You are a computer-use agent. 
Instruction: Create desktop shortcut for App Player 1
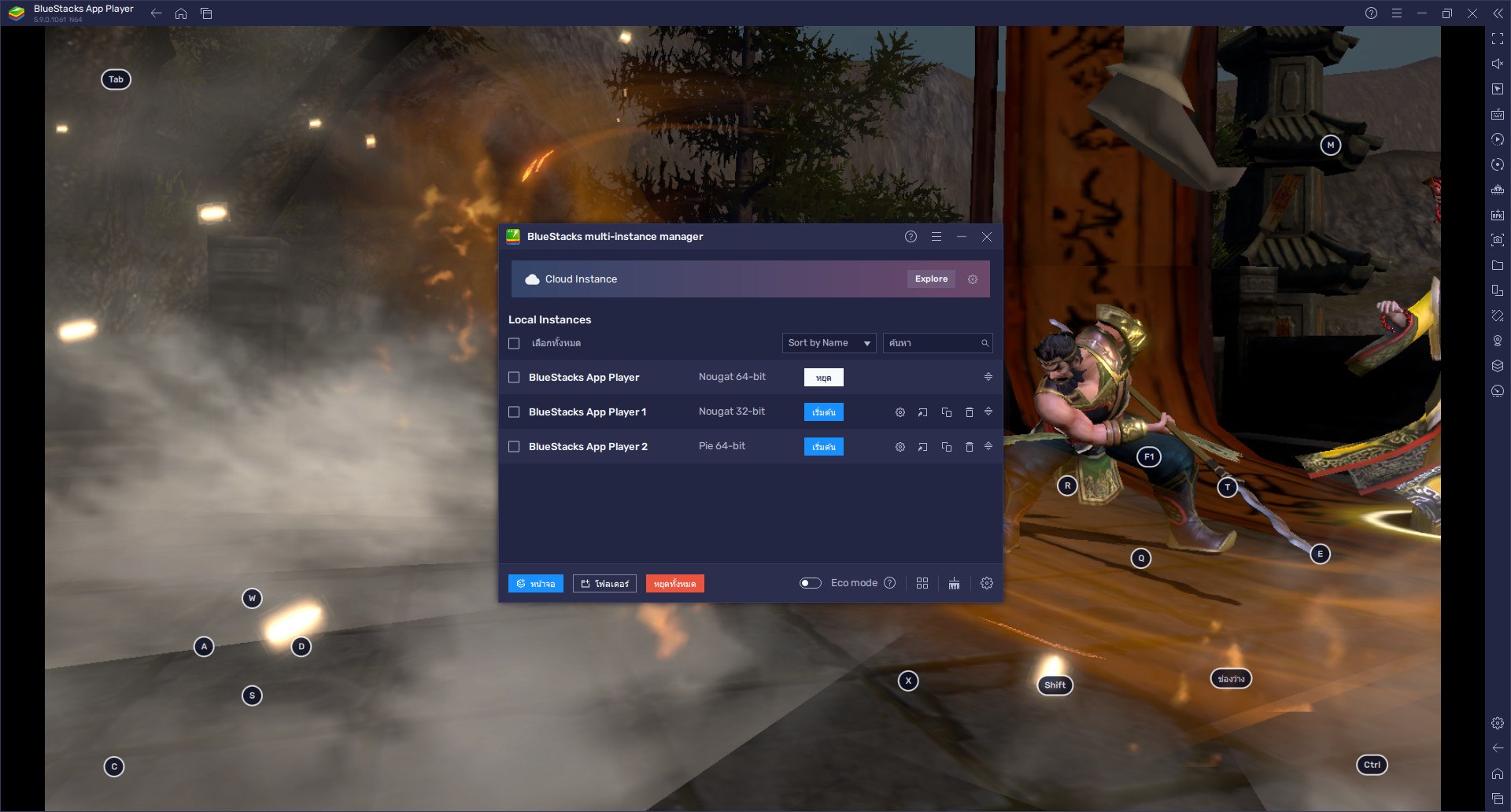click(923, 412)
